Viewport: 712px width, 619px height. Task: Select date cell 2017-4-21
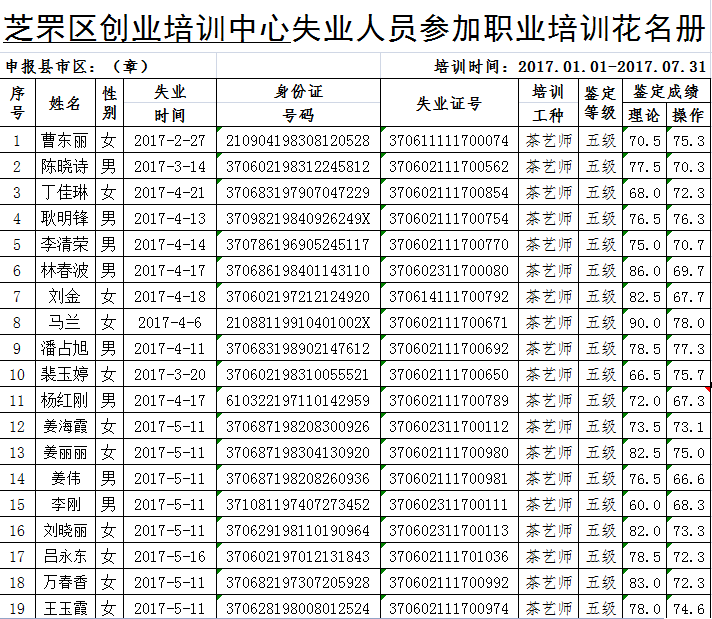pyautogui.click(x=170, y=192)
